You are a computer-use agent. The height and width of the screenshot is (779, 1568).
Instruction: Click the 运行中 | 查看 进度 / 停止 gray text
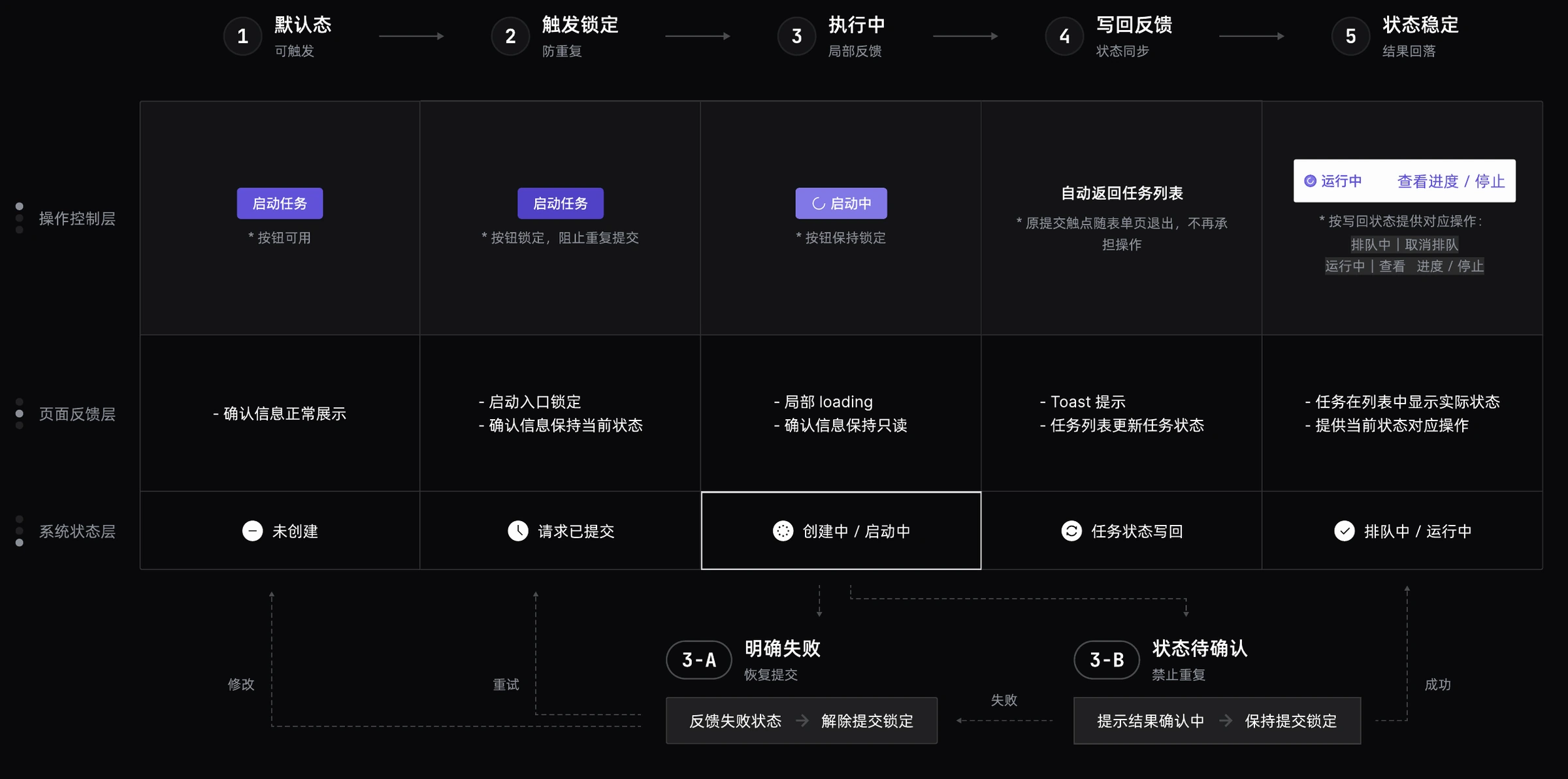click(1405, 266)
